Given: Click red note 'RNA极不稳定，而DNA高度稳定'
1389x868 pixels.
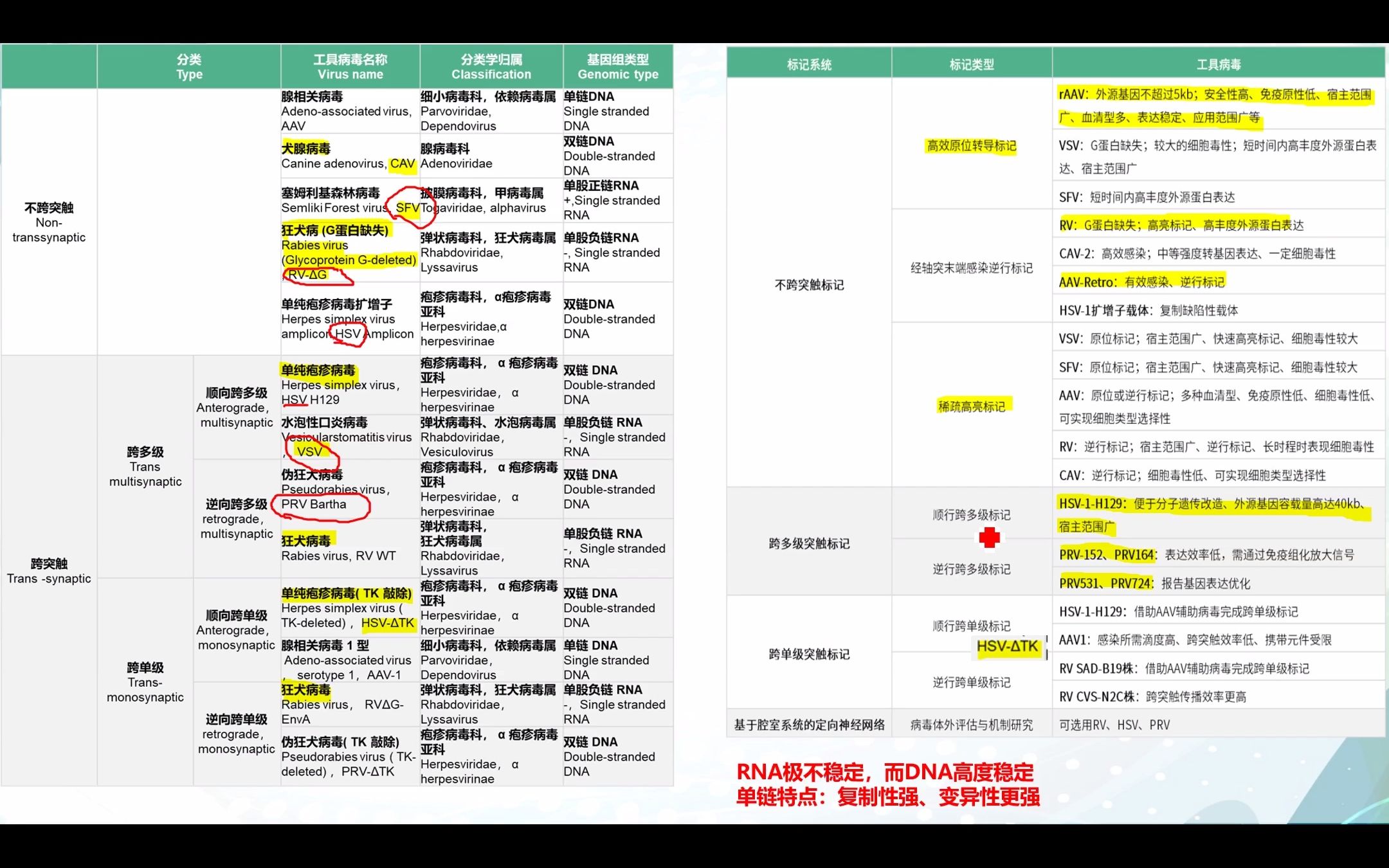Looking at the screenshot, I should click(884, 772).
